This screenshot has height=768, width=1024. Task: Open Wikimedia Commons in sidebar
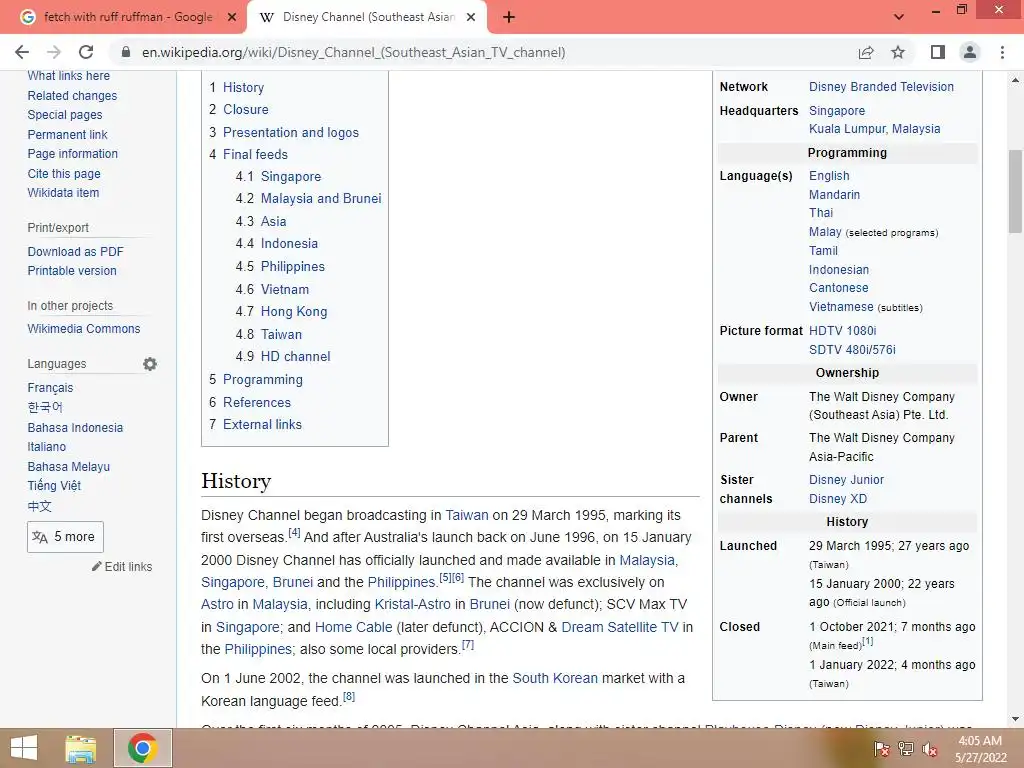[x=84, y=328]
